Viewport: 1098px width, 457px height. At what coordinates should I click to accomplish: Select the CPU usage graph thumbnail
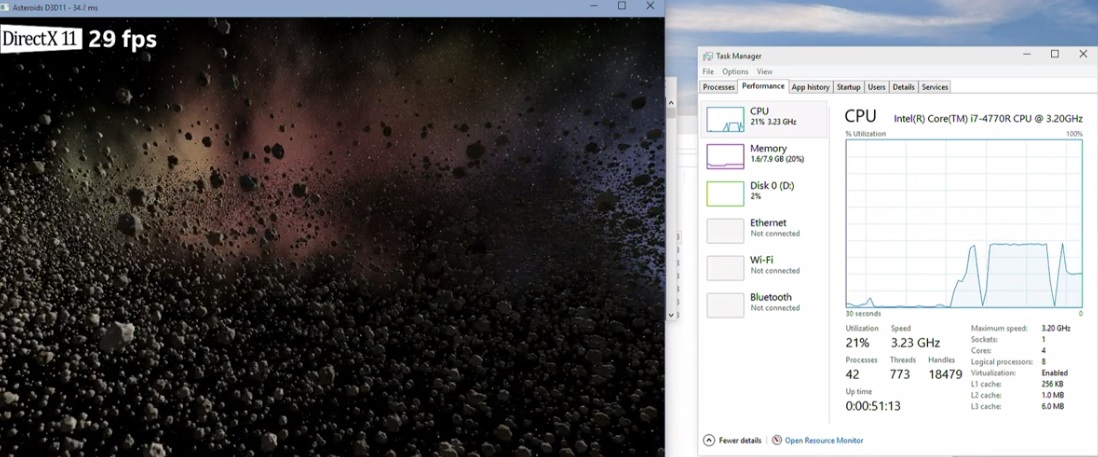(725, 119)
